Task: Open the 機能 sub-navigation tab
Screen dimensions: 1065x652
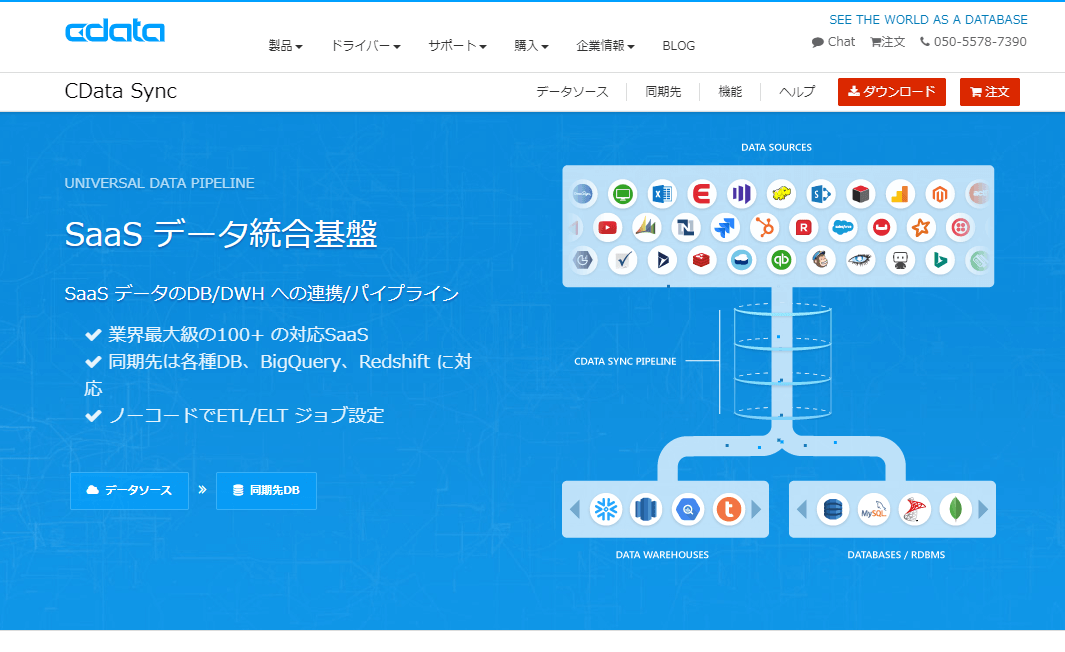Action: pyautogui.click(x=730, y=92)
